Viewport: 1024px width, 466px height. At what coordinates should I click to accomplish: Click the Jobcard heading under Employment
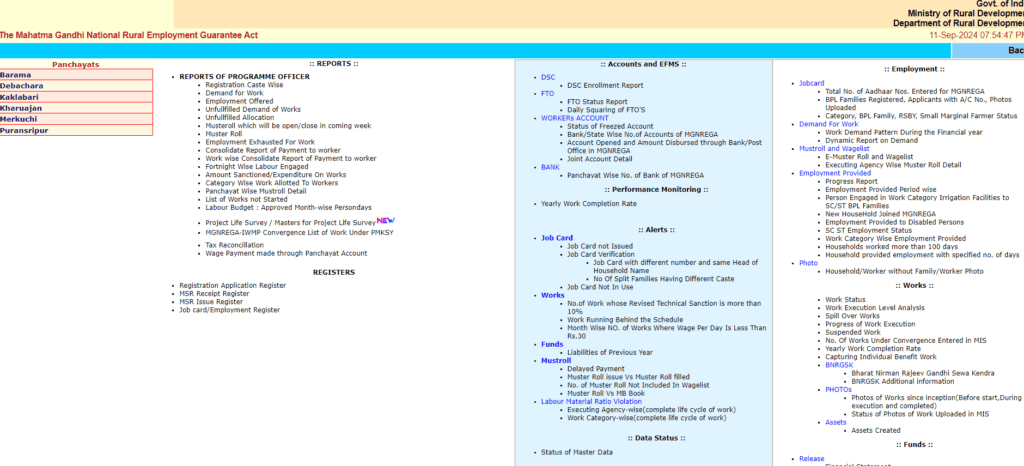click(812, 84)
